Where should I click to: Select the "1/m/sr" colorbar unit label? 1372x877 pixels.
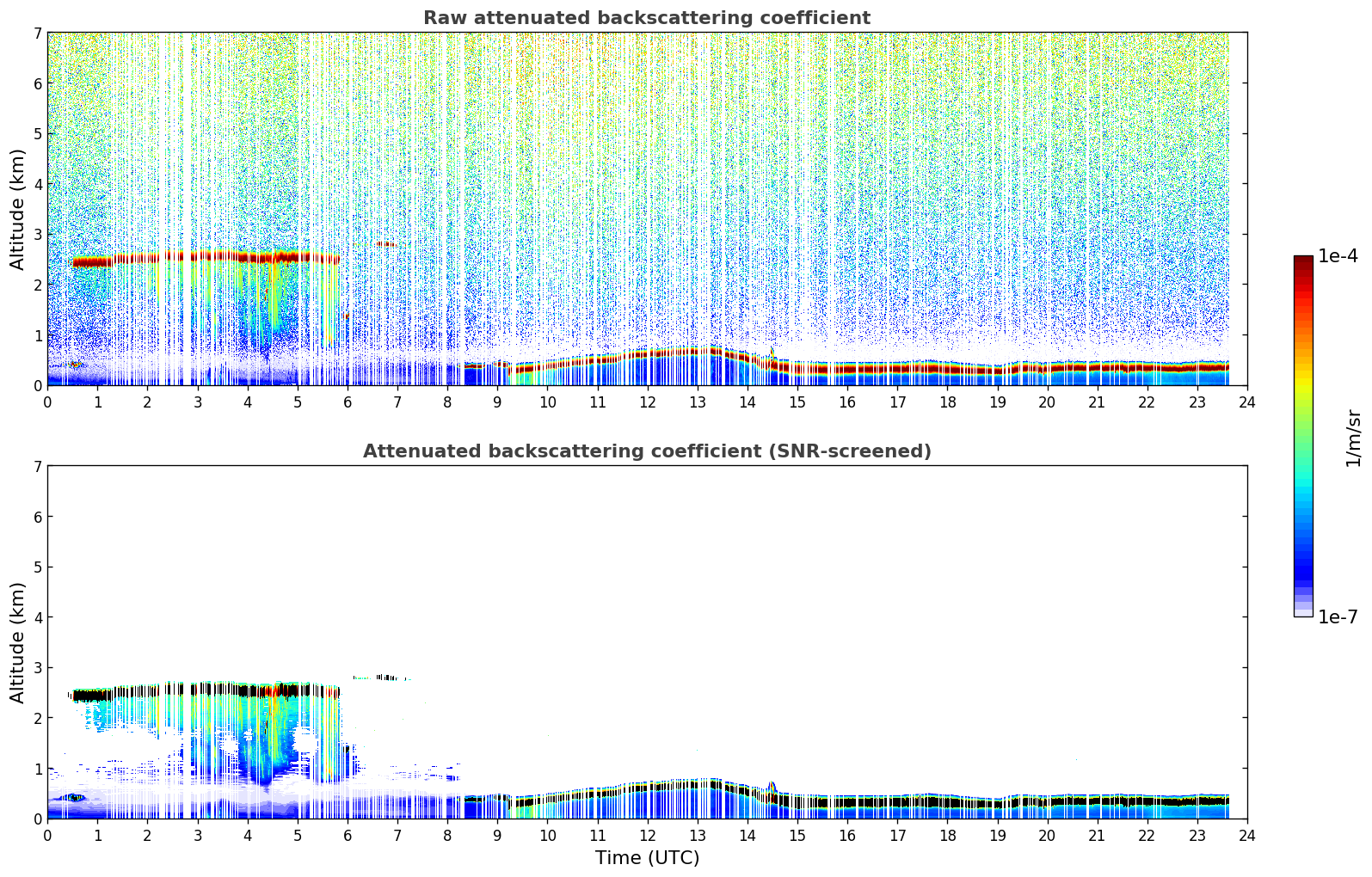click(1353, 438)
